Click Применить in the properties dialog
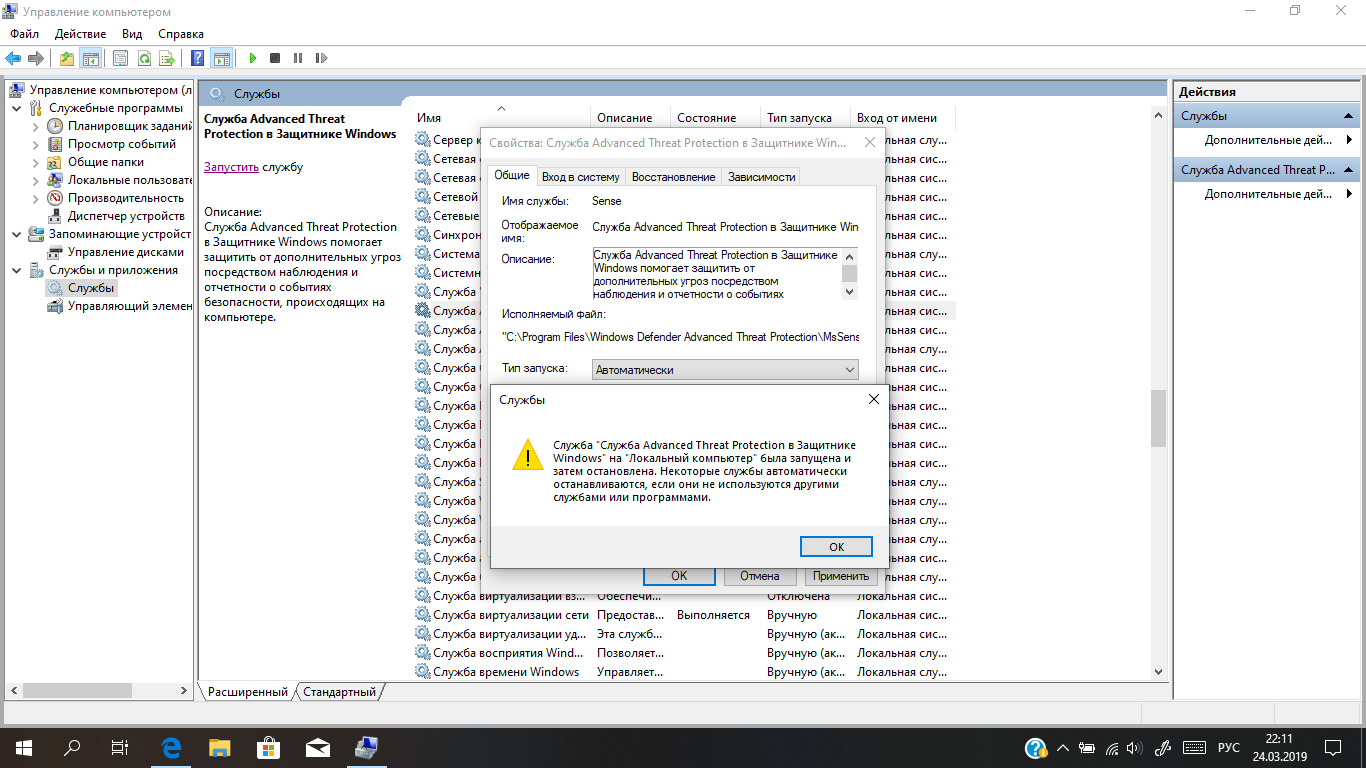The height and width of the screenshot is (768, 1366). click(841, 576)
